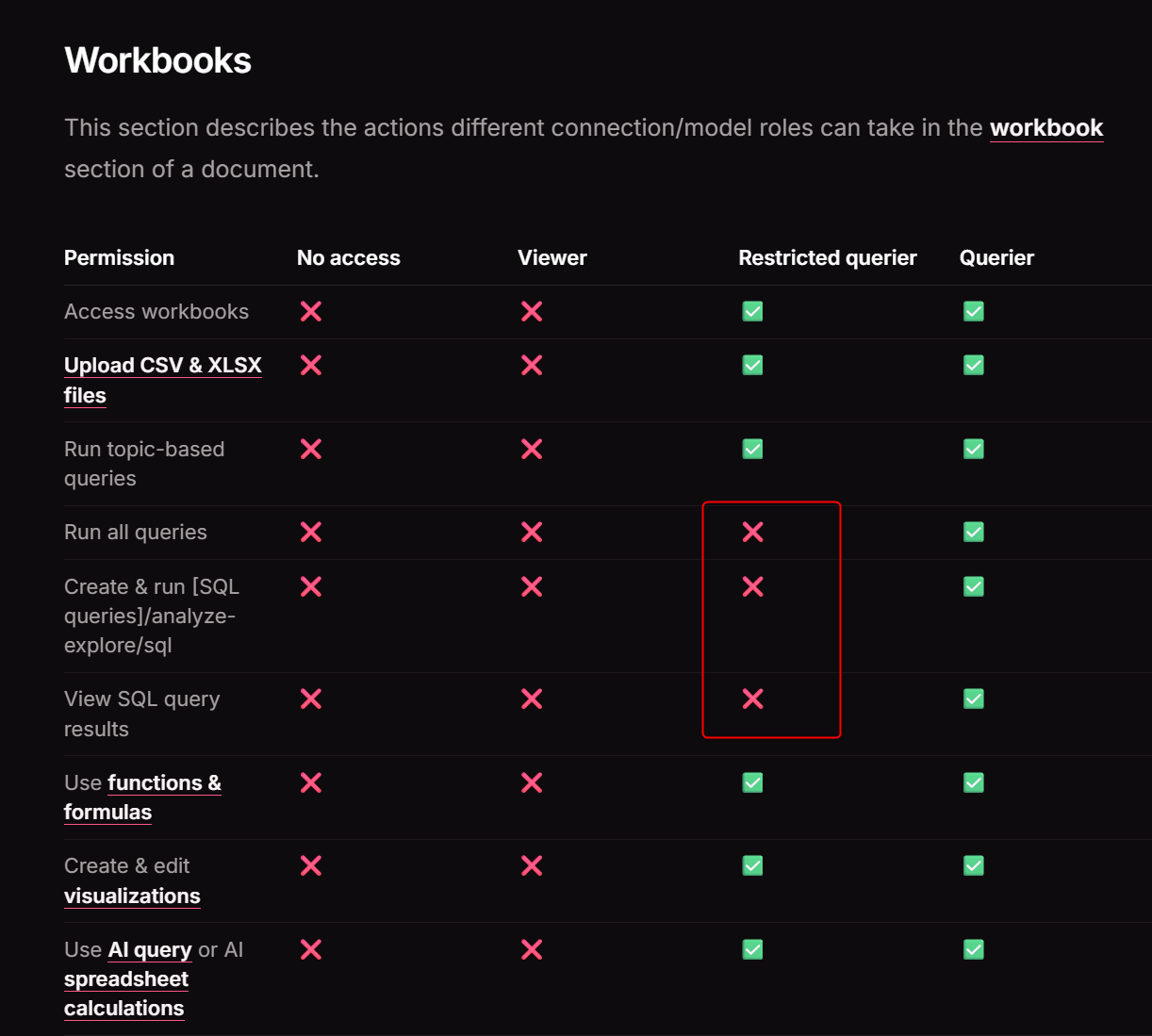The height and width of the screenshot is (1036, 1152).
Task: Click the "Workbooks" section heading
Action: pyautogui.click(x=157, y=61)
